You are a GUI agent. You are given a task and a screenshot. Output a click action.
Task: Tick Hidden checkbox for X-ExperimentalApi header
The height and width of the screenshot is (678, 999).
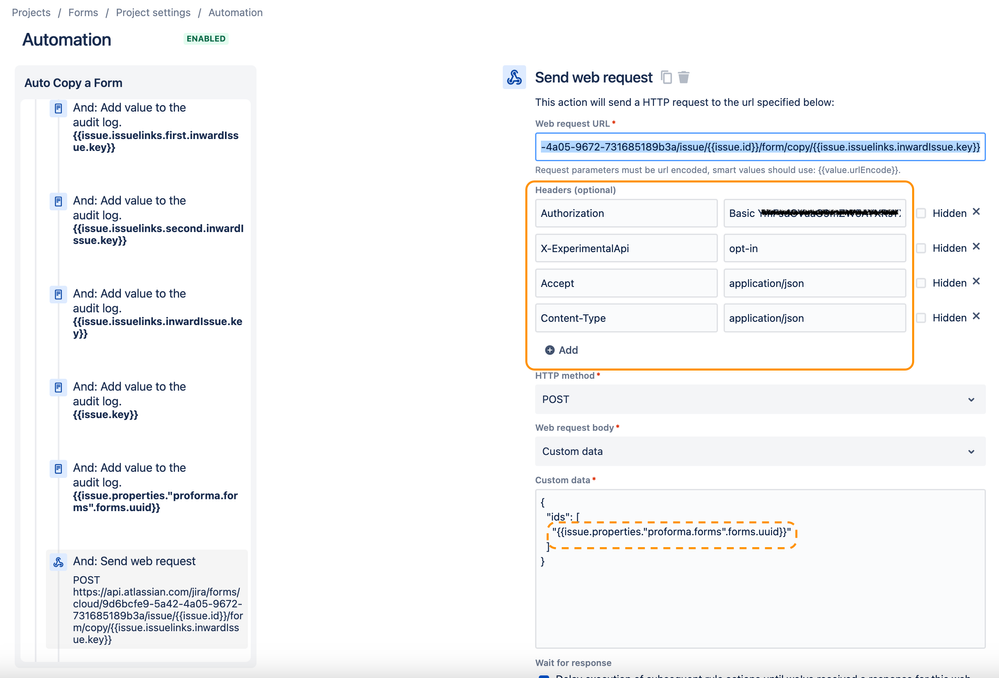tap(921, 248)
